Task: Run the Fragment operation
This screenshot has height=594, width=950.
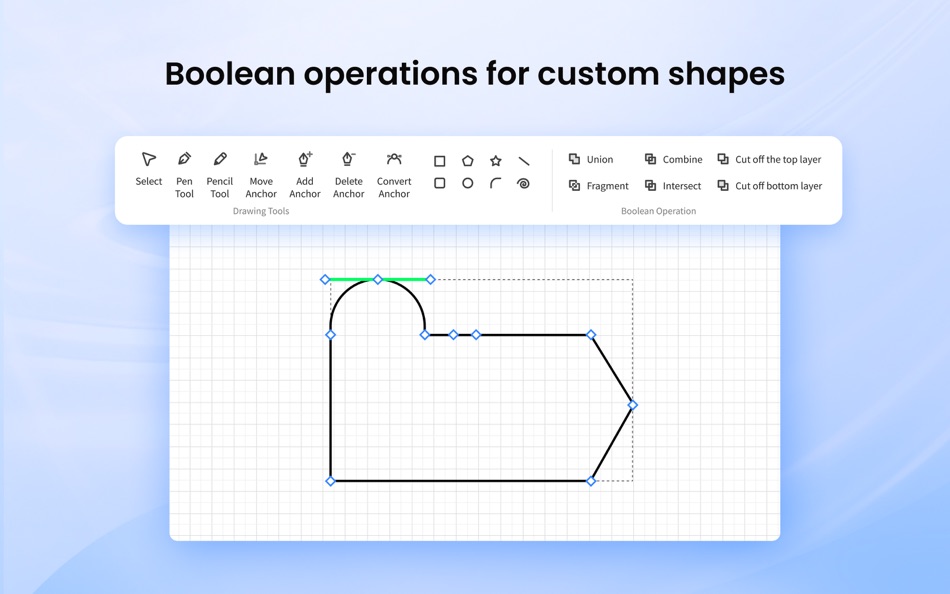Action: click(x=599, y=185)
